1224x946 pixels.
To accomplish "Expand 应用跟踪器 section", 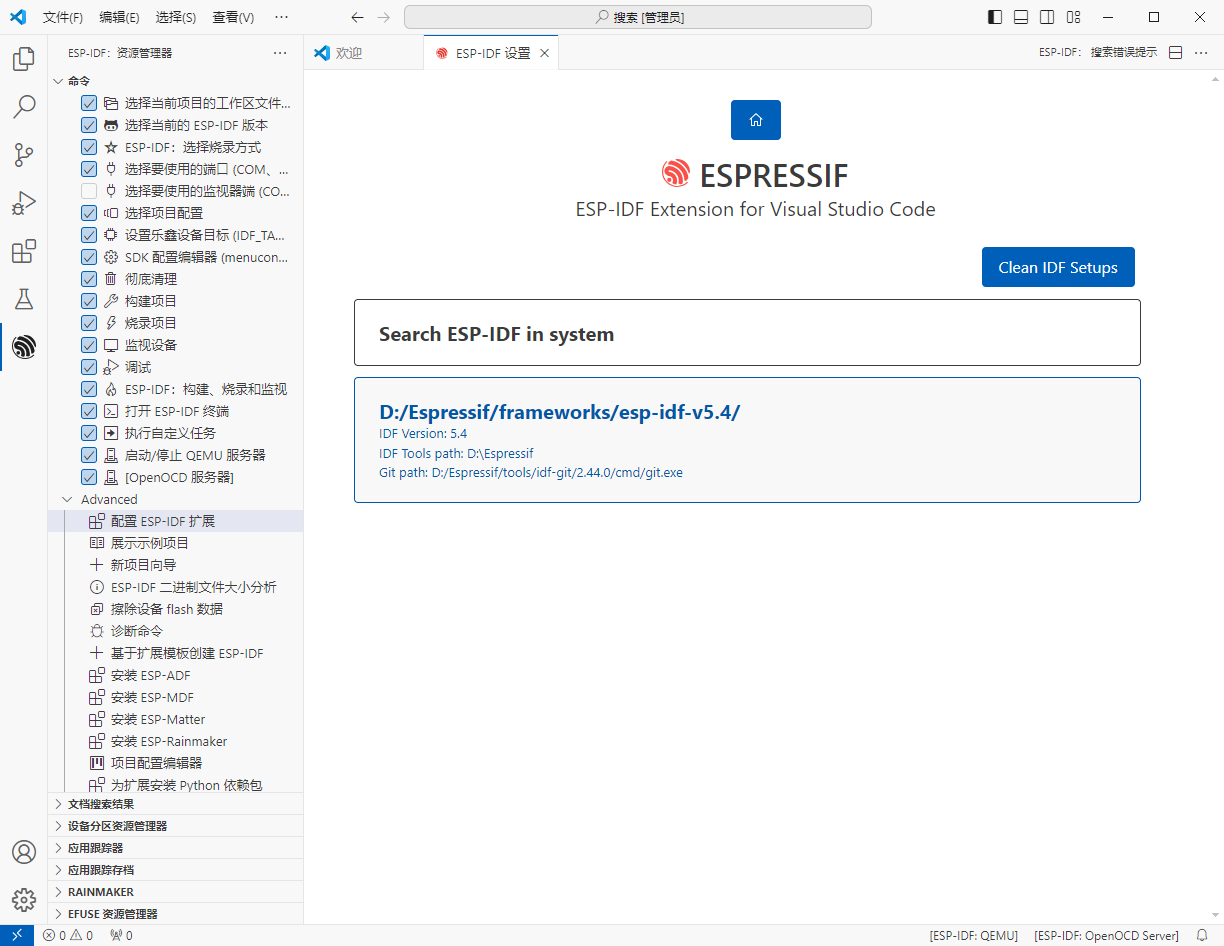I will point(175,848).
